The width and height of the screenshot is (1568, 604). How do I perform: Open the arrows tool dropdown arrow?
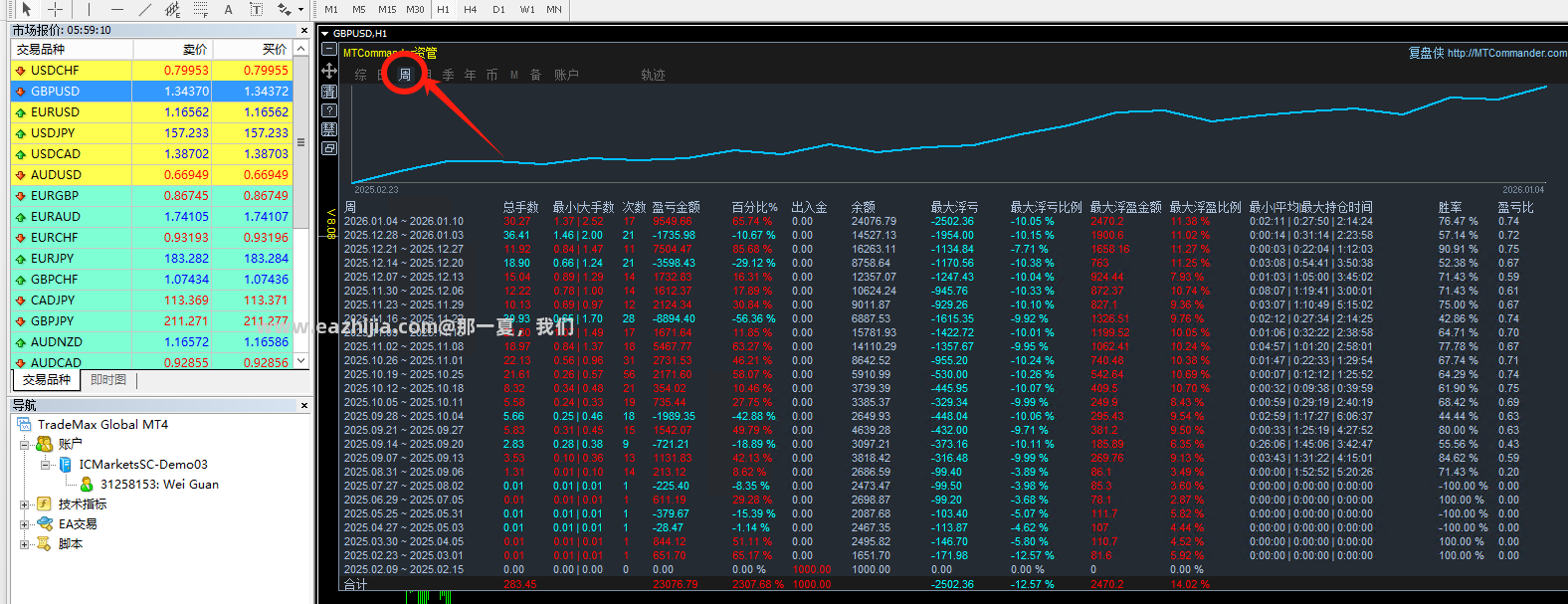pyautogui.click(x=300, y=10)
